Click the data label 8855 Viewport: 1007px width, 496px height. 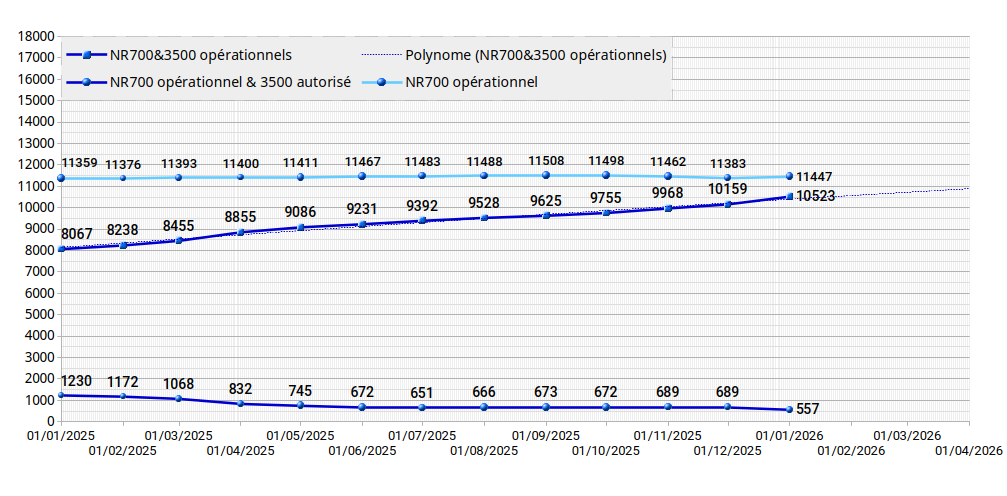coord(240,217)
